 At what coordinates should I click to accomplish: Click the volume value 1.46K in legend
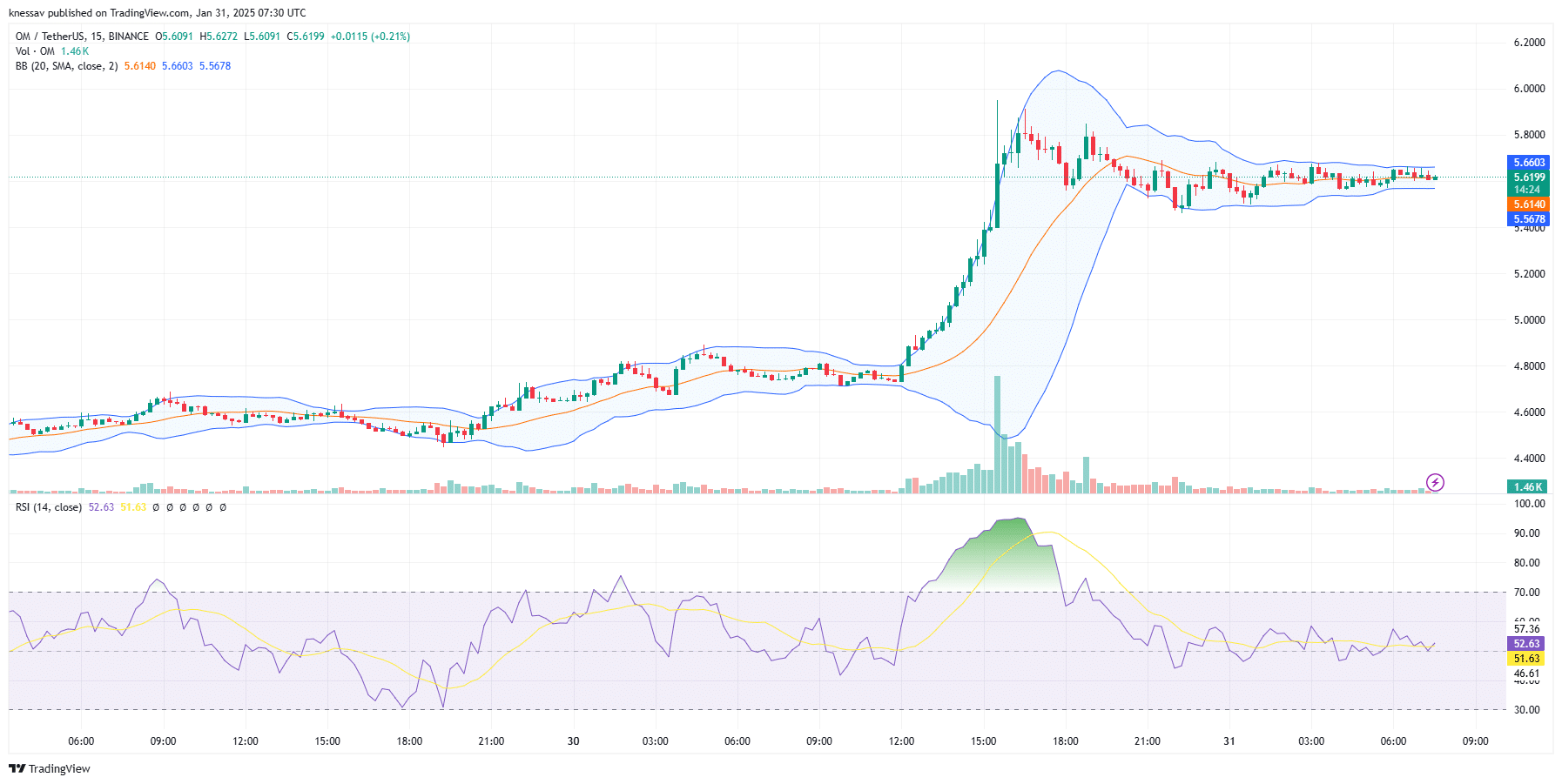75,51
